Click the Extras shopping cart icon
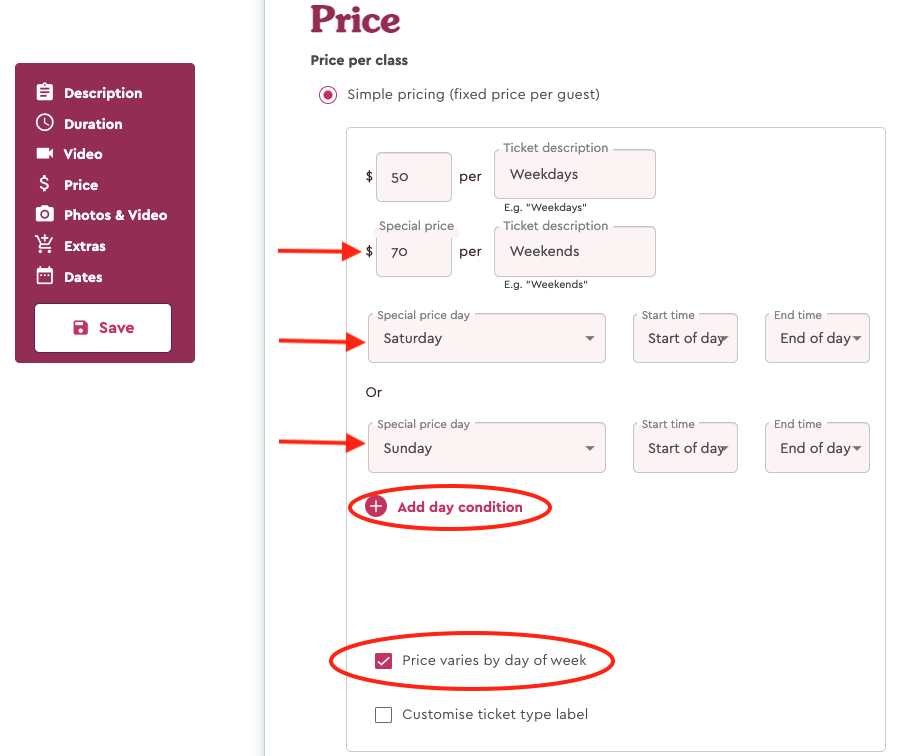Image resolution: width=900 pixels, height=756 pixels. (44, 245)
